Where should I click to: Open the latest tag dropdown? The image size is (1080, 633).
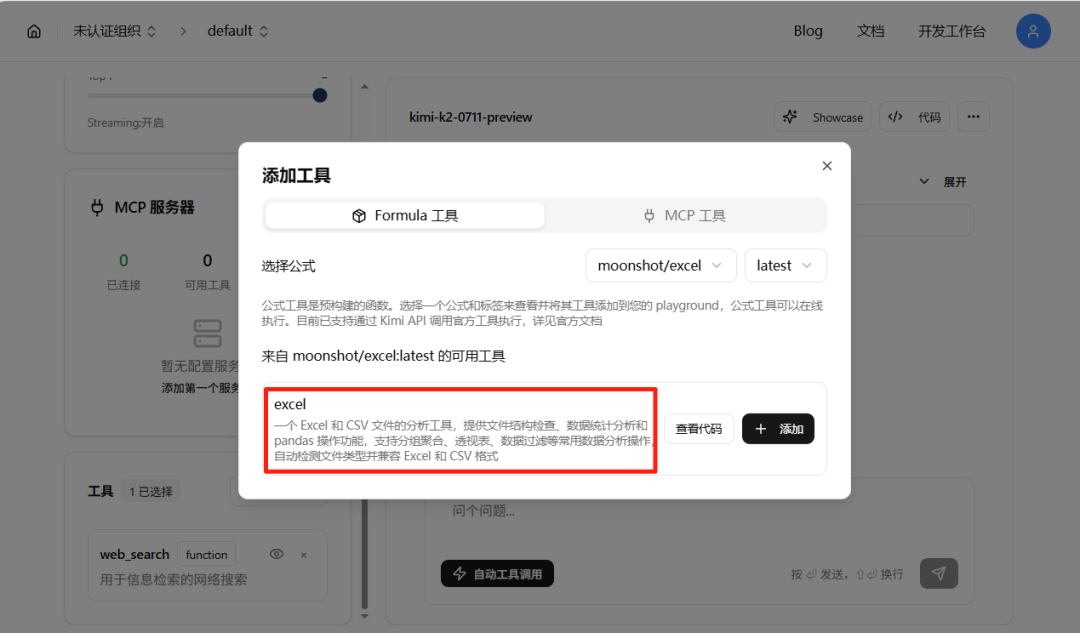[x=785, y=266]
